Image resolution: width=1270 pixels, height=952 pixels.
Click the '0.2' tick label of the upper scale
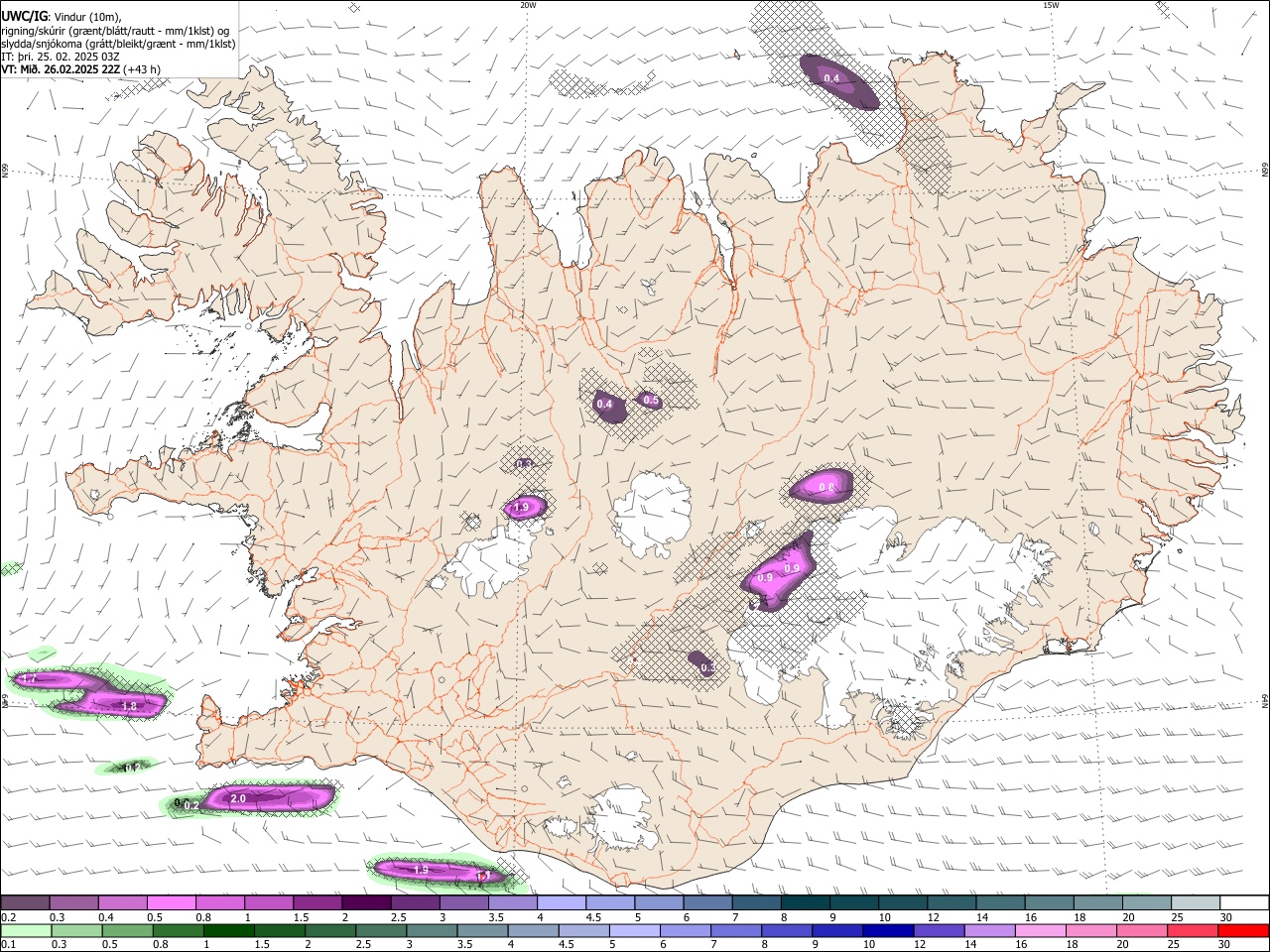coord(8,917)
